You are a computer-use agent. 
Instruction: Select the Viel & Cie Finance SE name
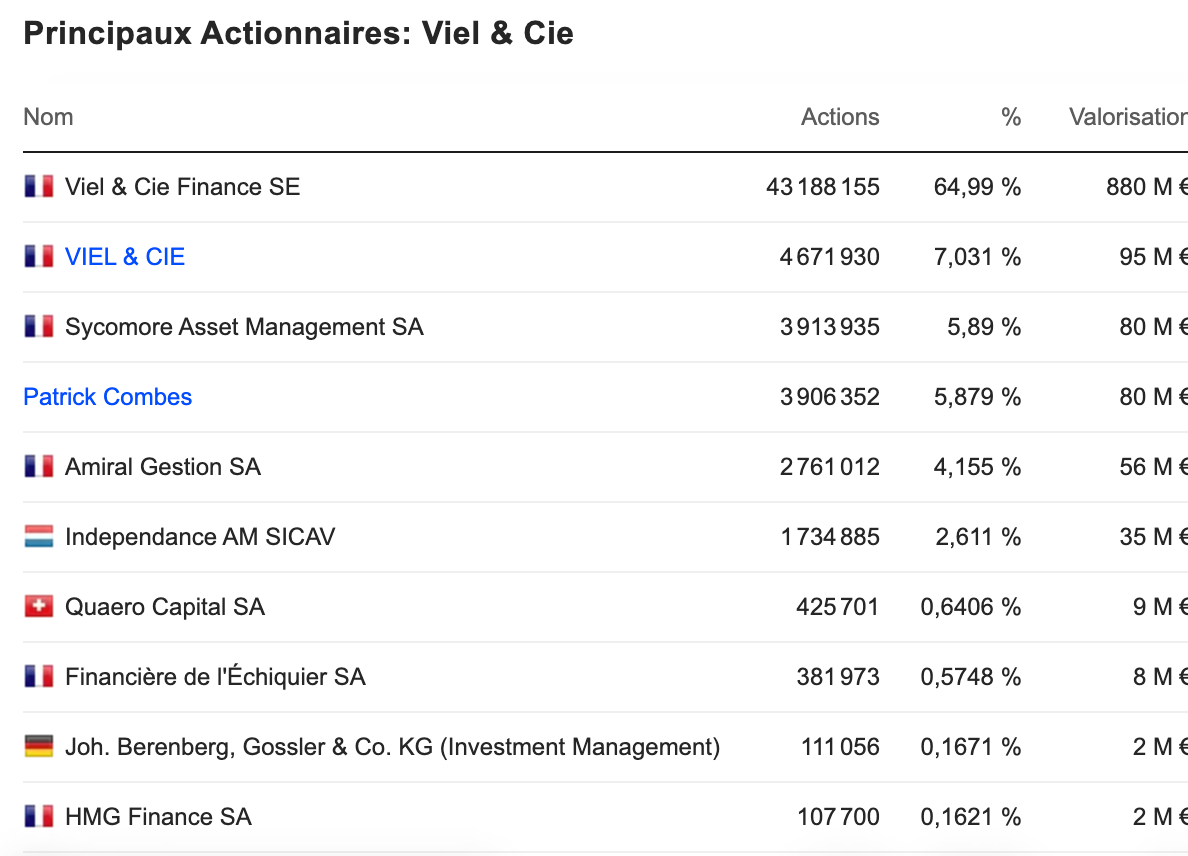[x=182, y=187]
